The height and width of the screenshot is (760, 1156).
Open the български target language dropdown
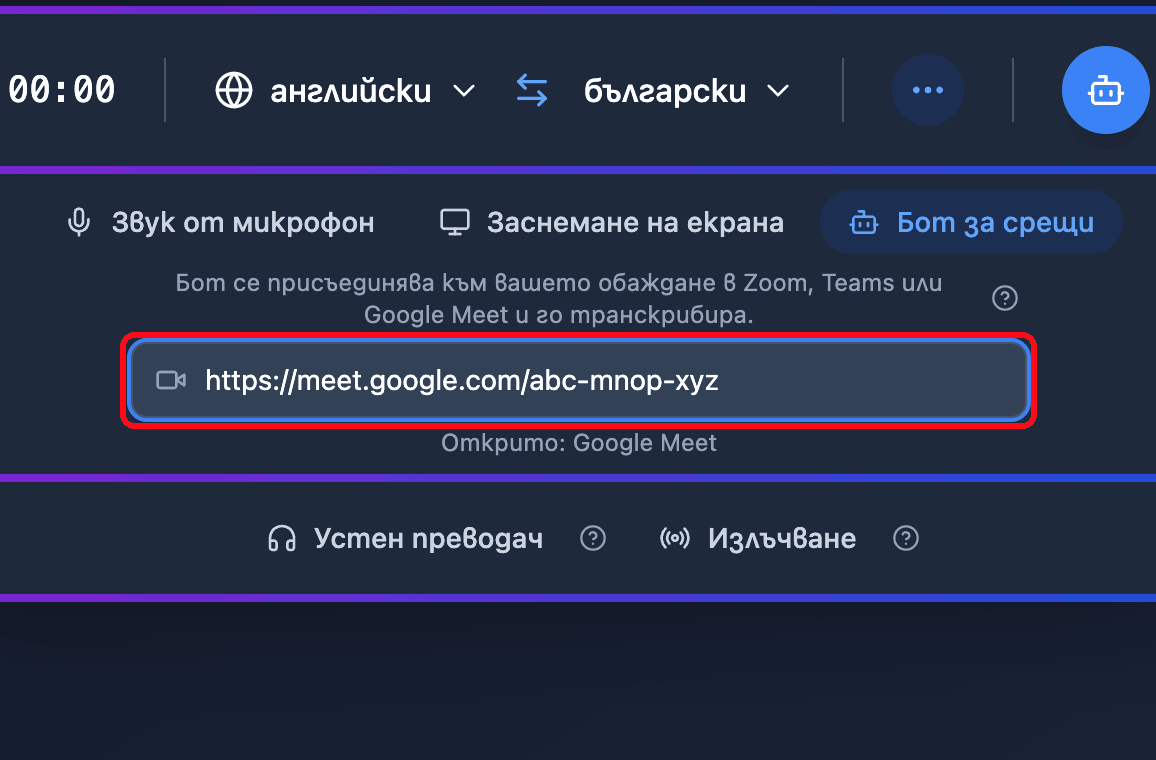686,91
